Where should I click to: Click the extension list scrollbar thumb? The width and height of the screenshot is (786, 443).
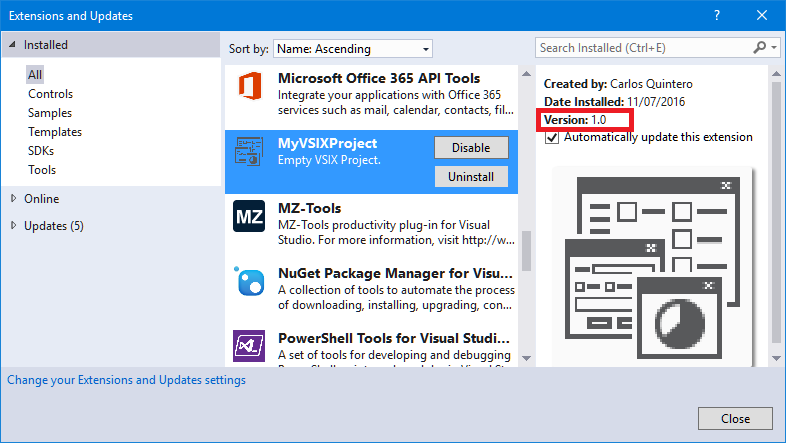coord(526,251)
